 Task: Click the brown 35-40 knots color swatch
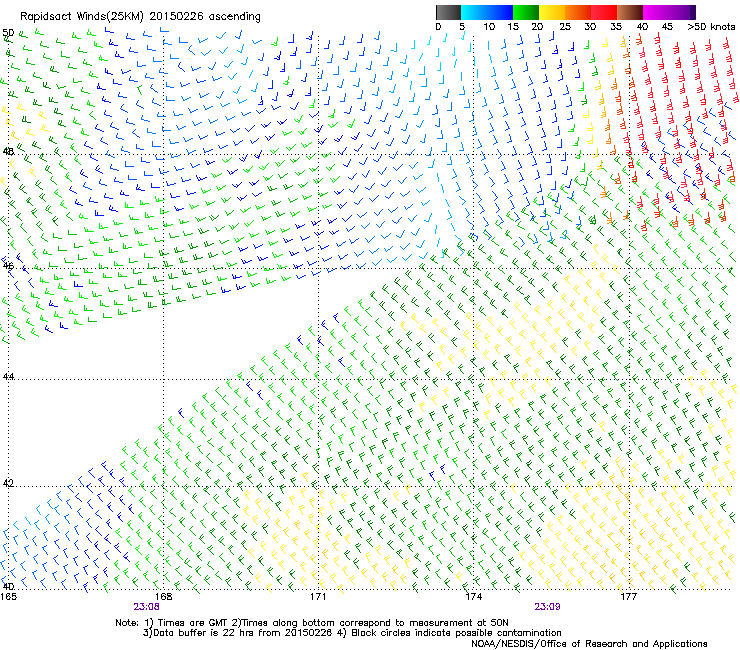[630, 12]
